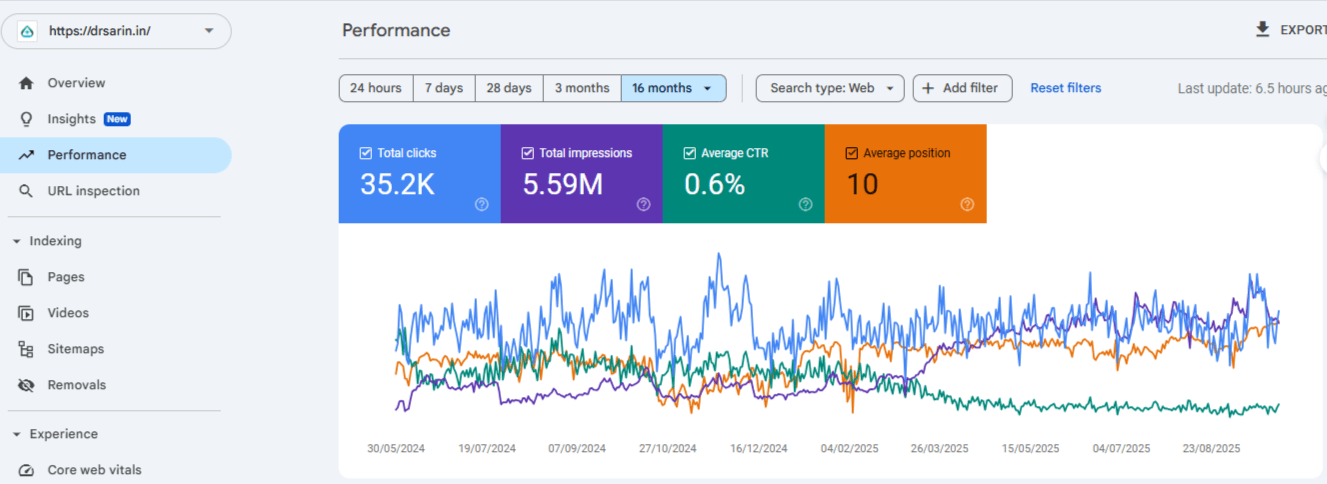Image resolution: width=1327 pixels, height=484 pixels.
Task: Click the Total clicks 35.2K card
Action: (x=420, y=173)
